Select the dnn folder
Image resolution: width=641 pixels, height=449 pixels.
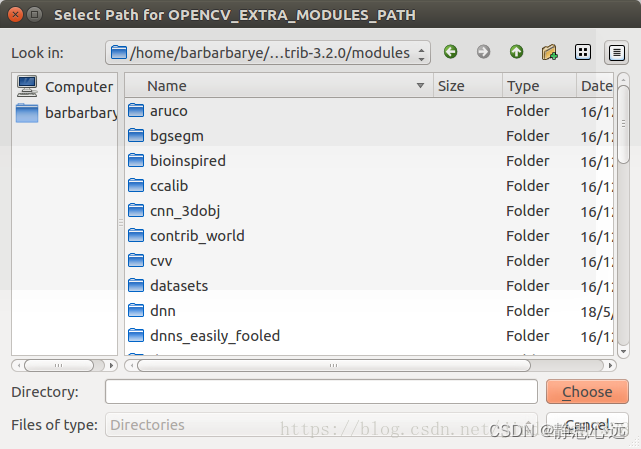(x=369, y=311)
